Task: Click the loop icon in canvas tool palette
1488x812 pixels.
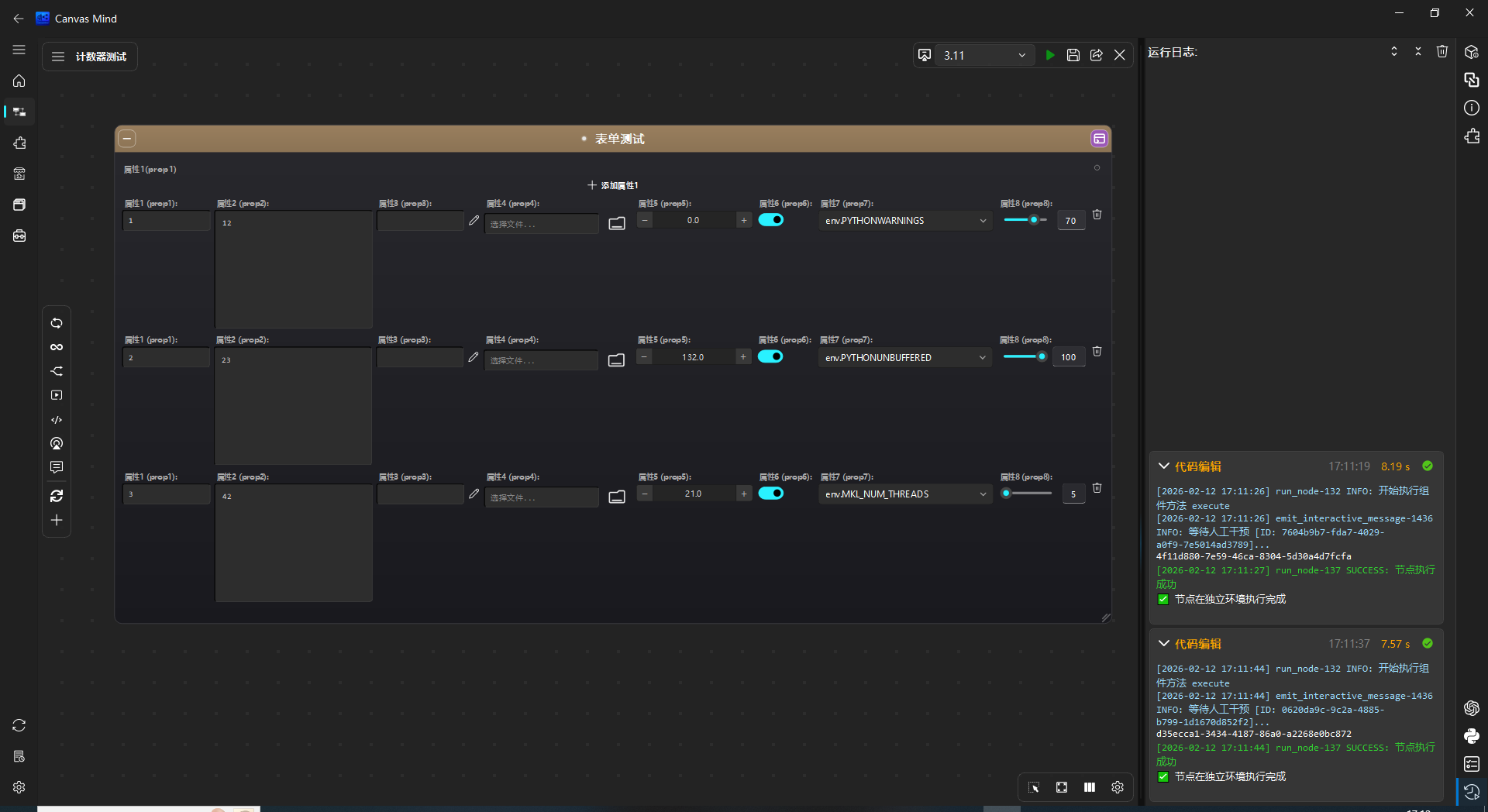Action: point(57,323)
